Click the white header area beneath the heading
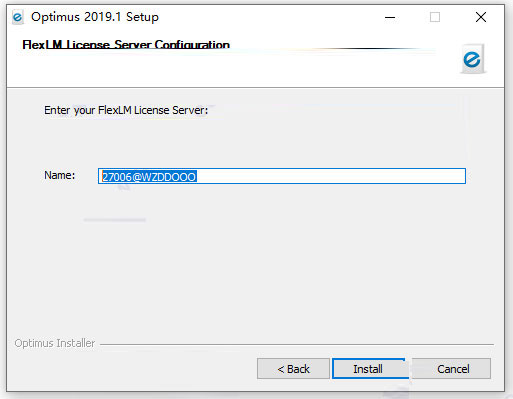 coord(233,70)
